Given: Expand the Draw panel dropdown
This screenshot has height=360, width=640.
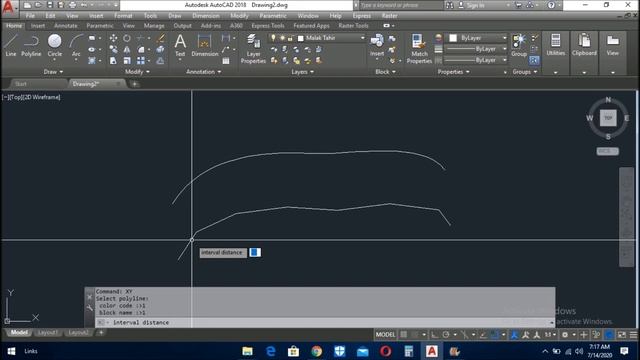Looking at the screenshot, I should tap(53, 72).
